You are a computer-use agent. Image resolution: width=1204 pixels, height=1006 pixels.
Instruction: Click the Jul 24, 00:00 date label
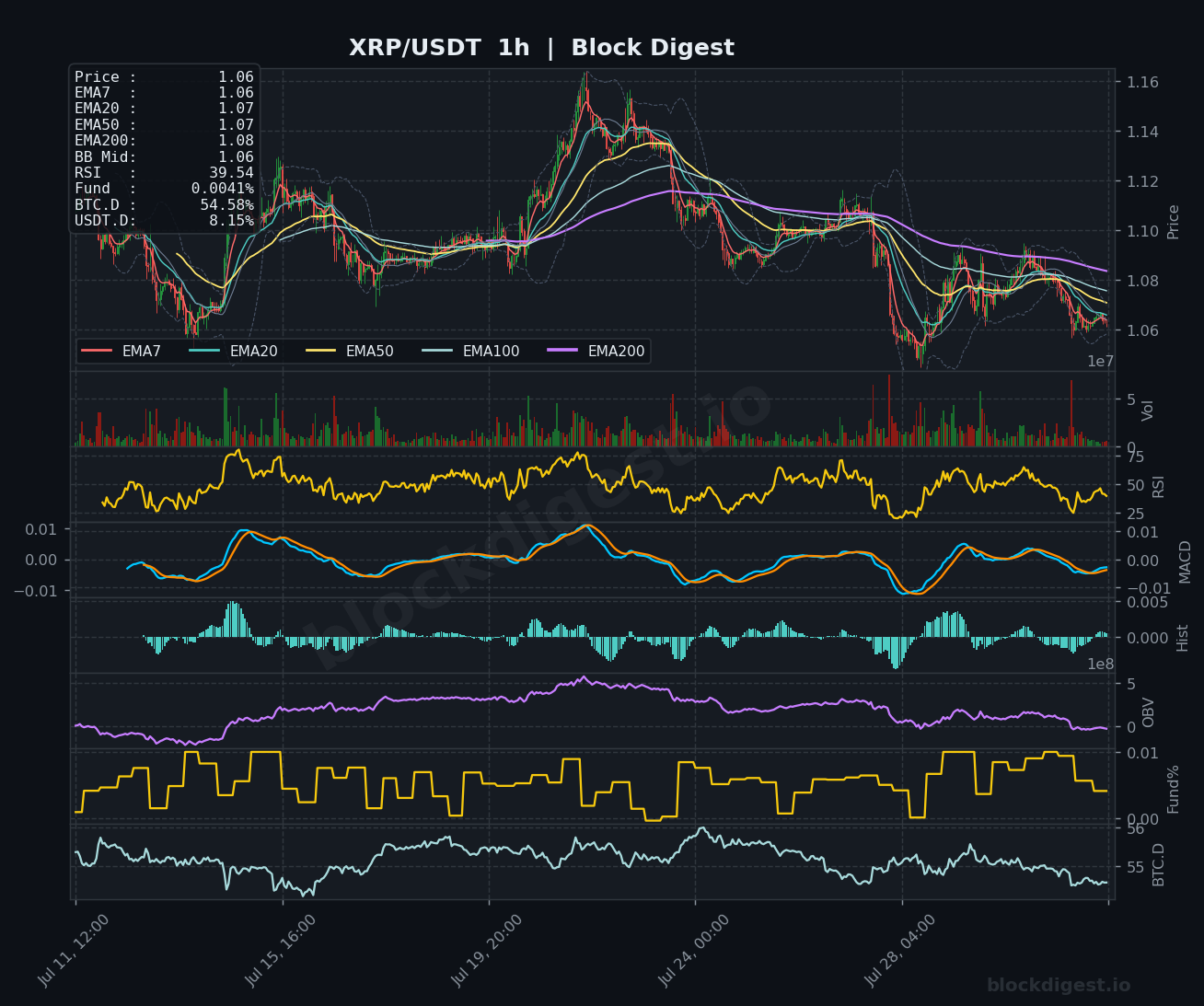(x=694, y=951)
